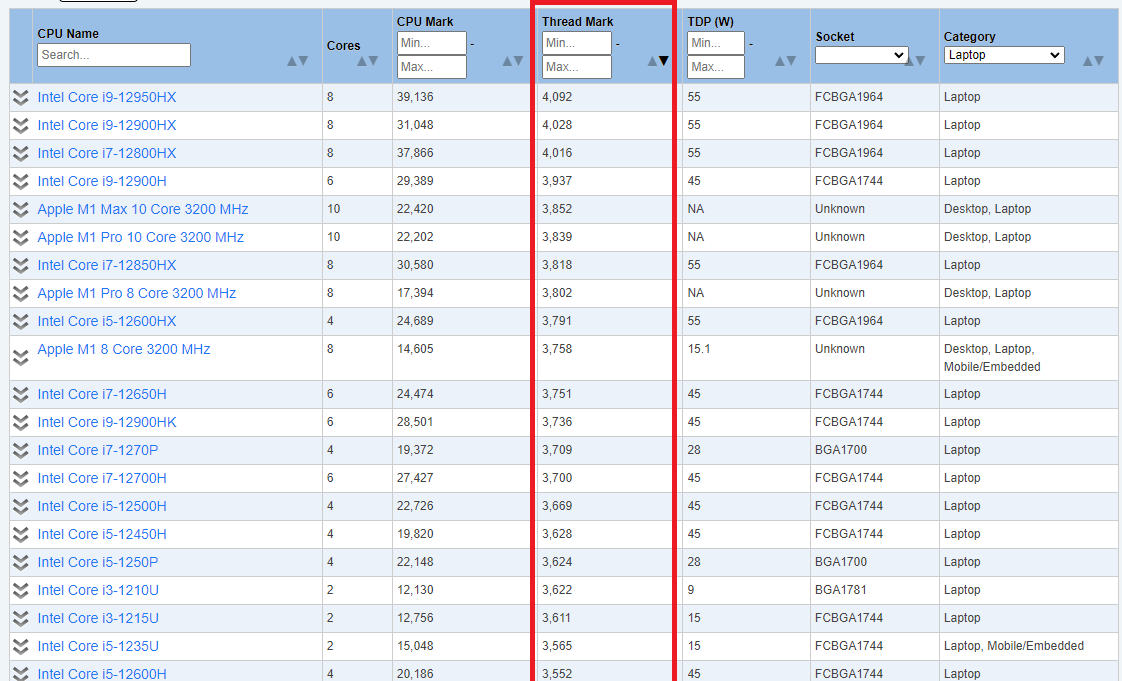Expand row details for Intel Core i7-12800HX
The width and height of the screenshot is (1122, 681).
(x=21, y=153)
